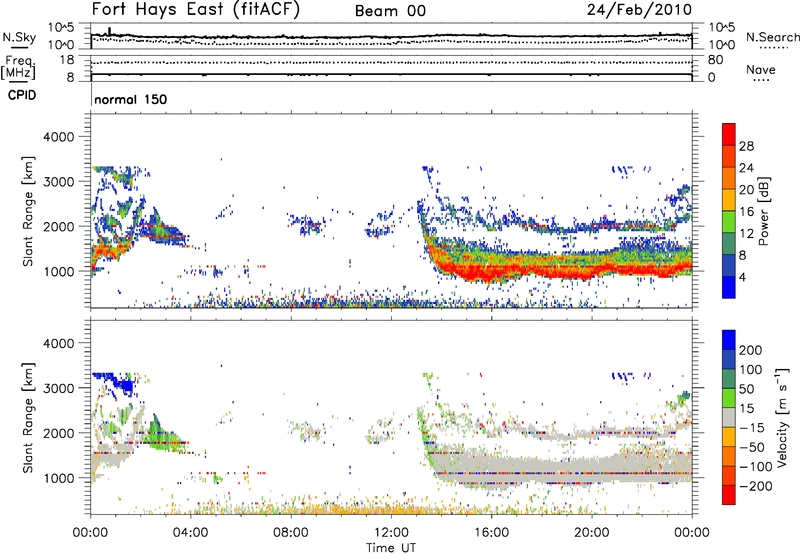Click the '4' Power colorbar label
Screen dimensions: 800x554
(742, 277)
